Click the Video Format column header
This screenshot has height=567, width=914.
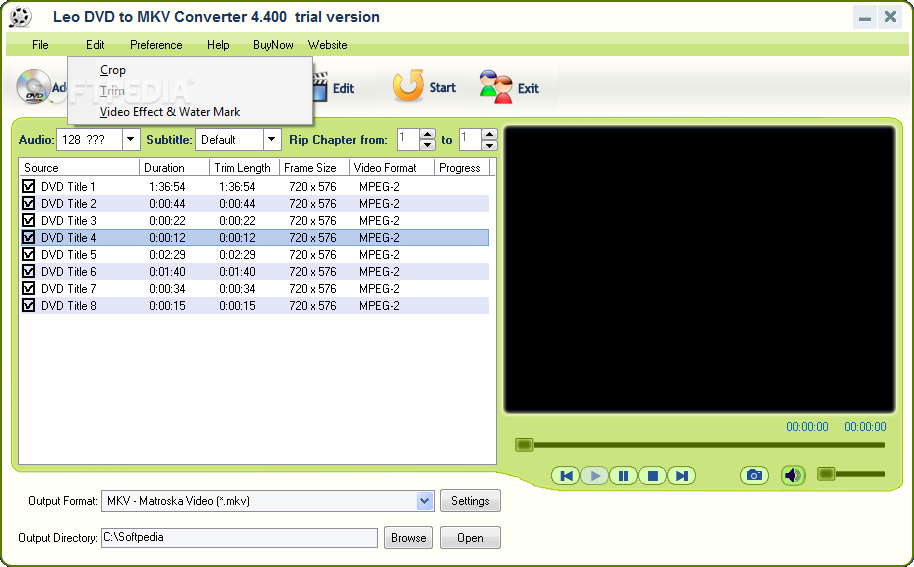[392, 168]
